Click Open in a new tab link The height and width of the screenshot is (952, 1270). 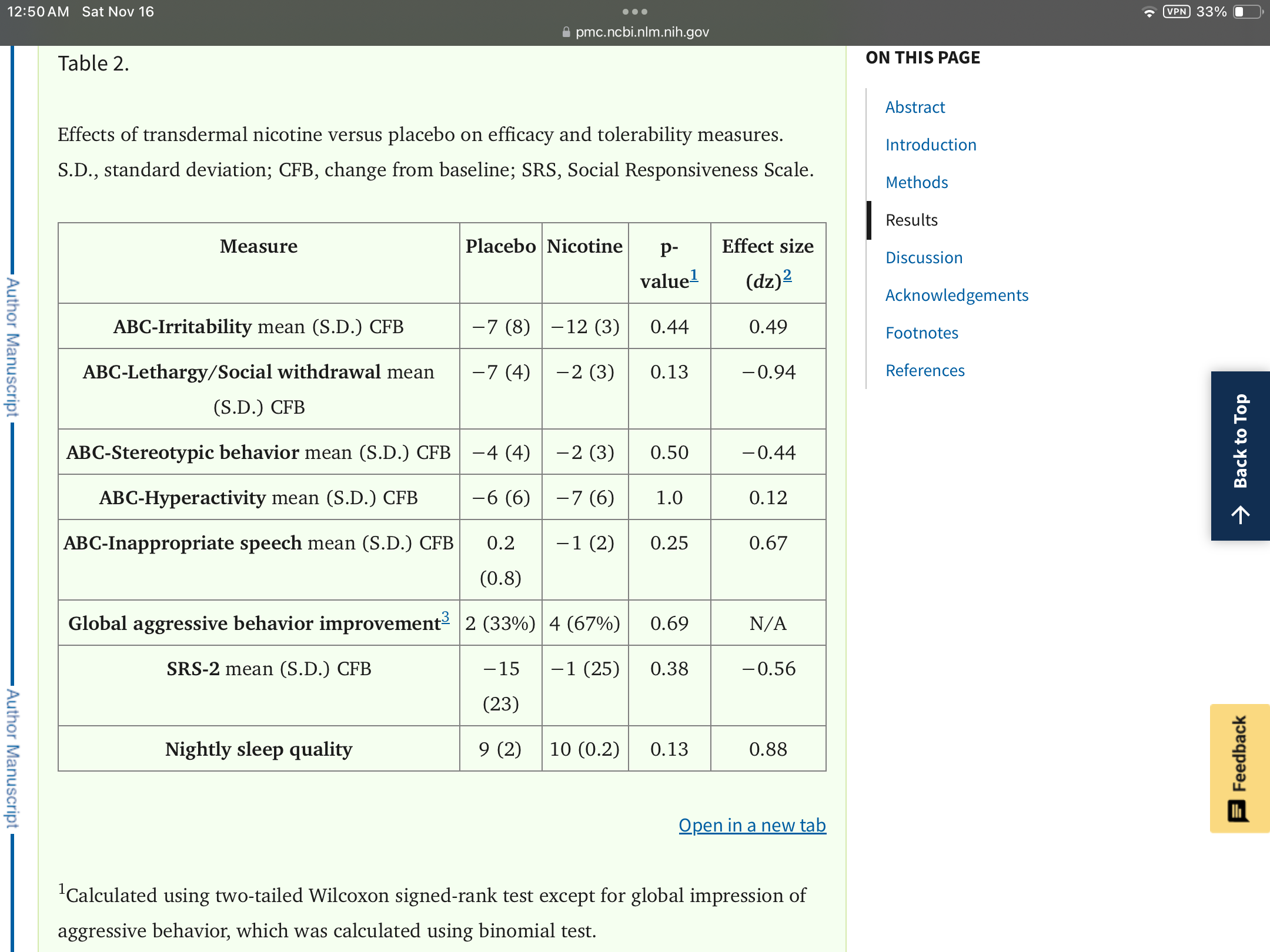752,825
